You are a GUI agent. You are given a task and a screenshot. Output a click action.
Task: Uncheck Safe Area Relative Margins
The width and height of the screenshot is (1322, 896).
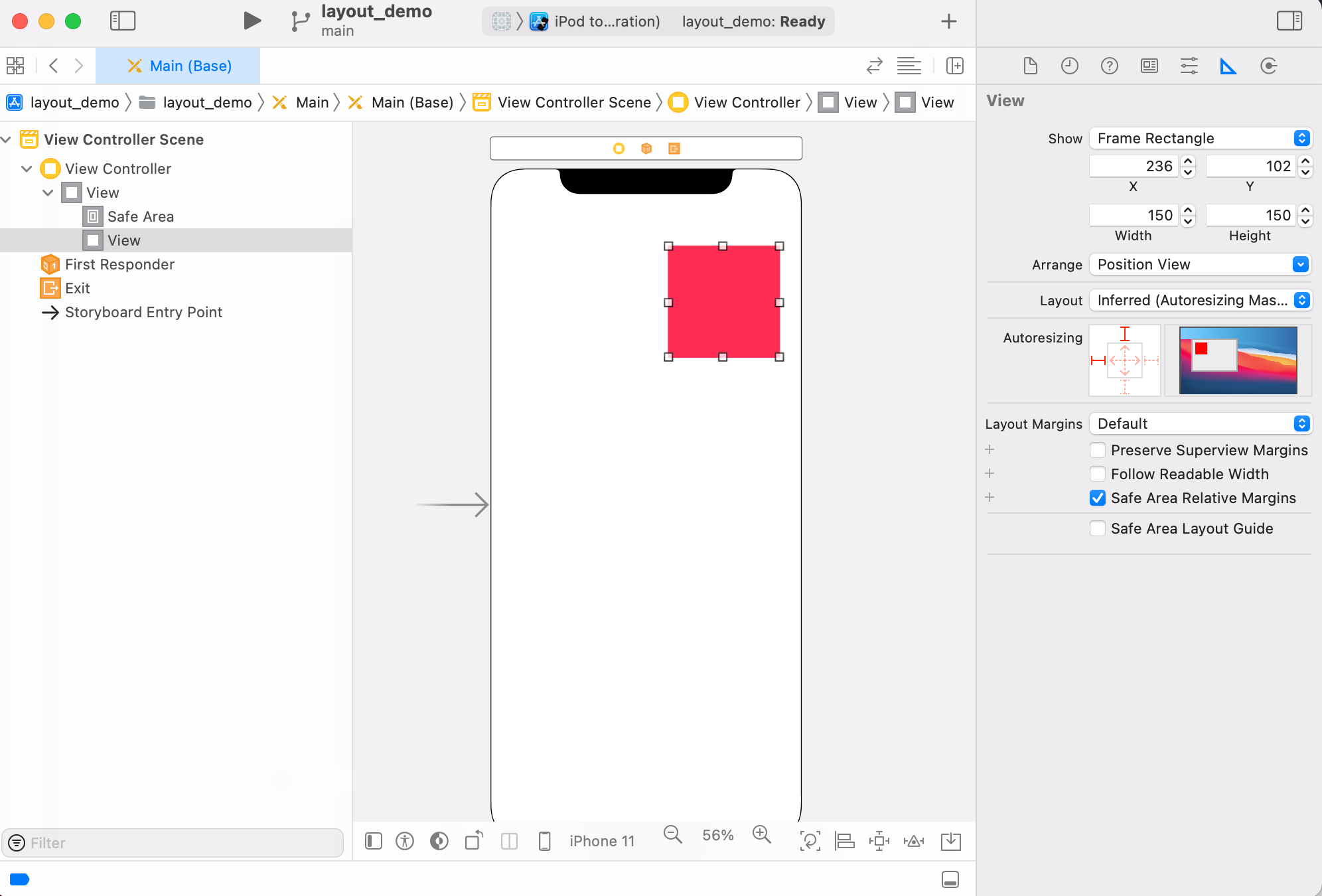click(x=1098, y=498)
